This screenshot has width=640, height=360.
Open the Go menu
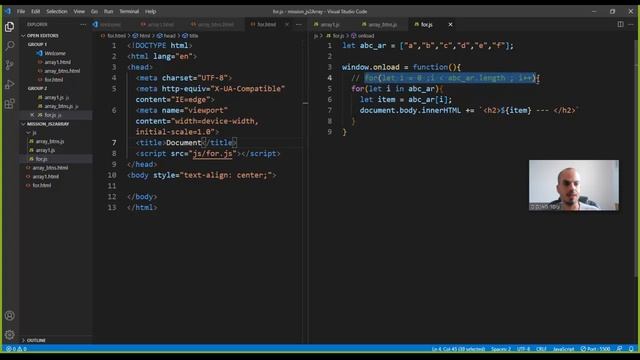click(94, 11)
